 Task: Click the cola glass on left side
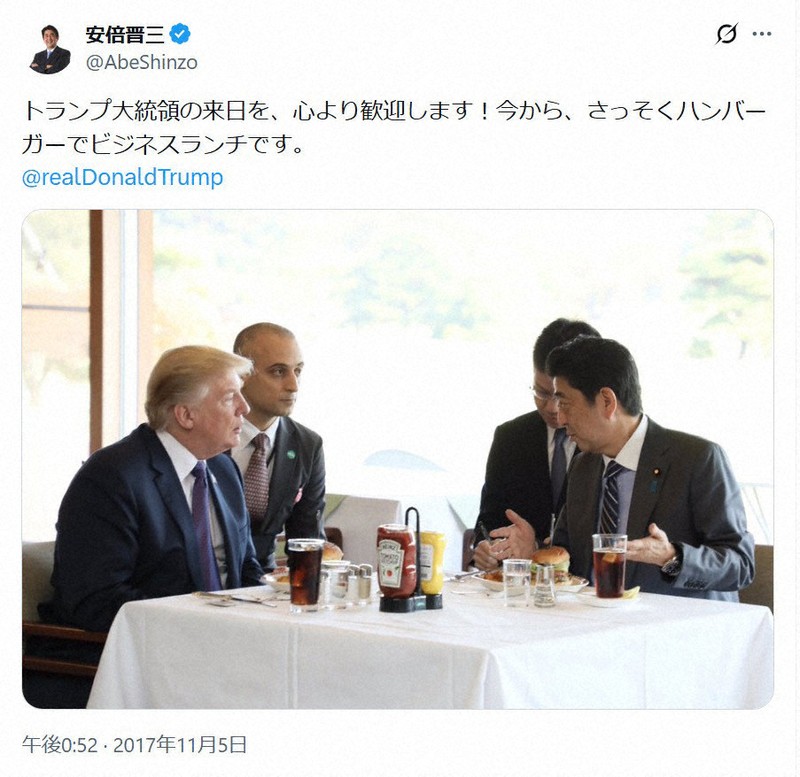305,575
